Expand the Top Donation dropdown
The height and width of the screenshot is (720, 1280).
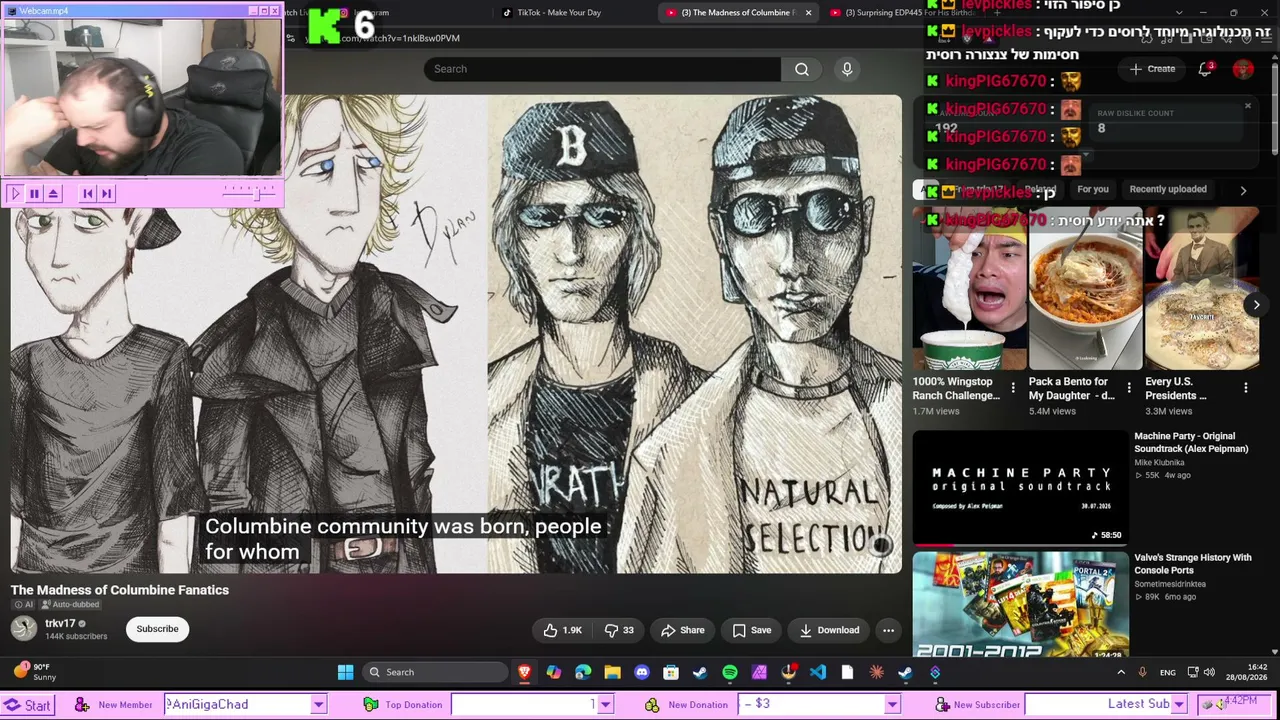point(605,705)
